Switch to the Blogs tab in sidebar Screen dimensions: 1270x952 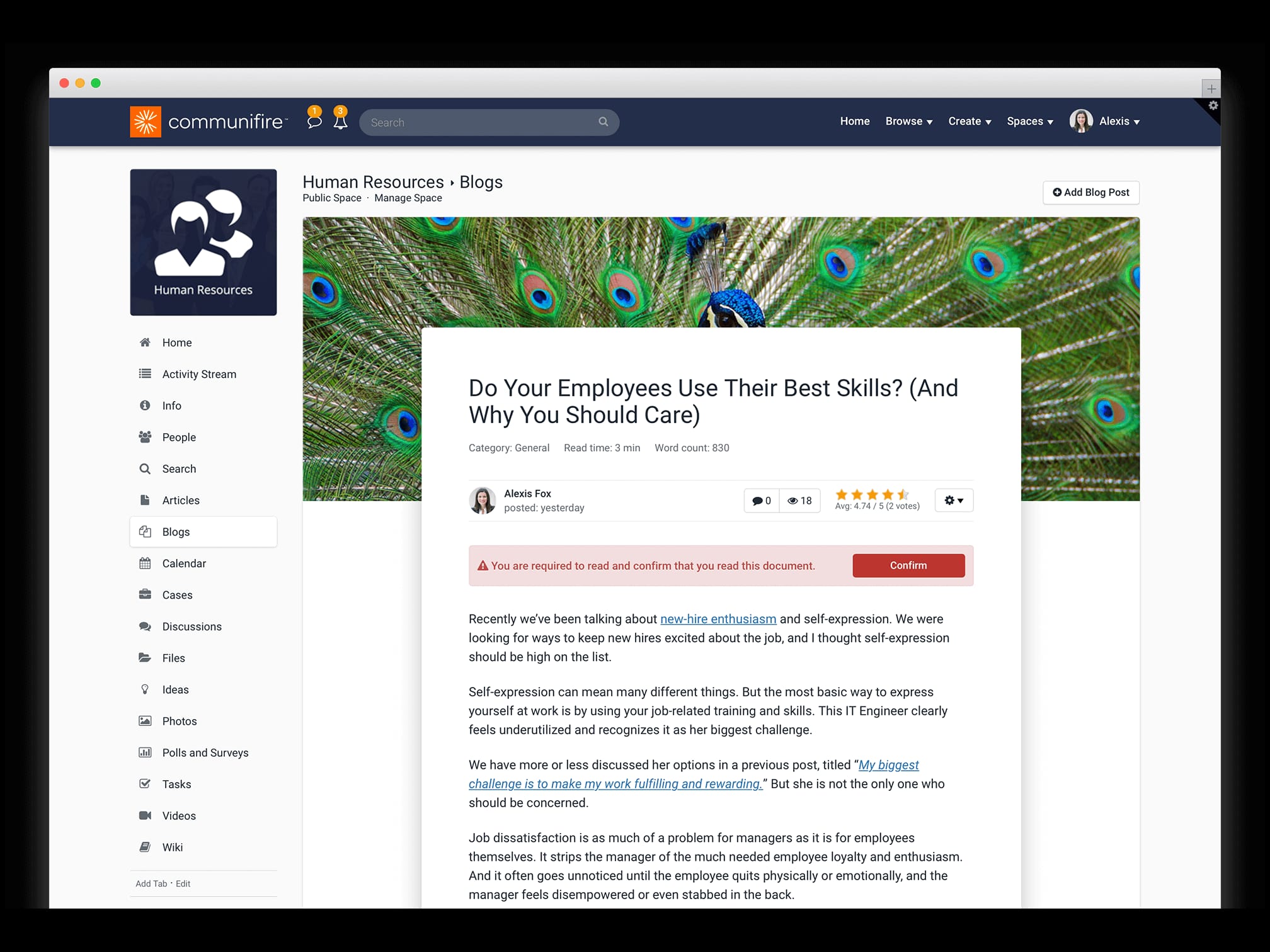[x=176, y=531]
